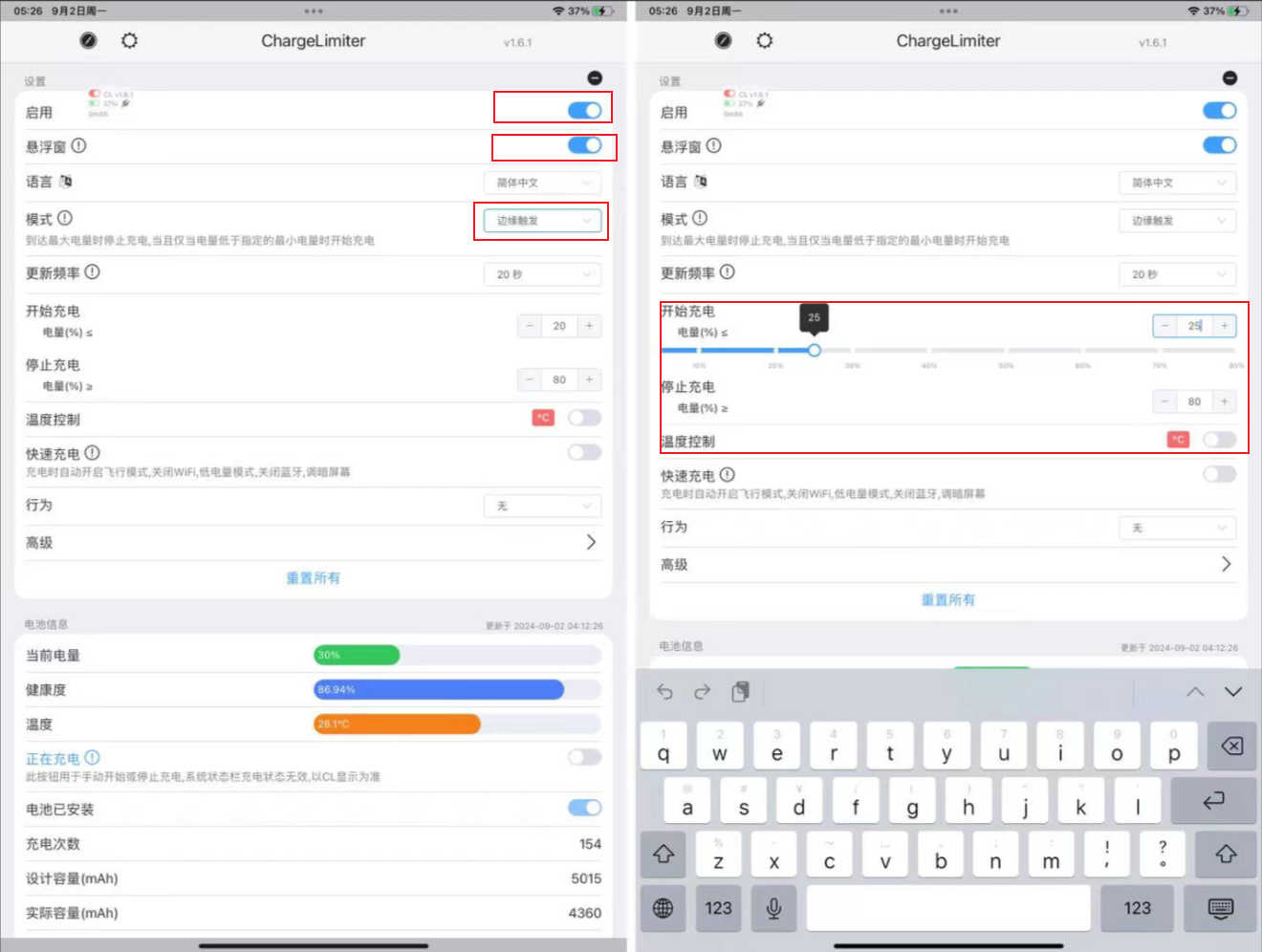The image size is (1262, 952).
Task: Tap the up chevron to go to the previous field
Action: tap(1195, 691)
